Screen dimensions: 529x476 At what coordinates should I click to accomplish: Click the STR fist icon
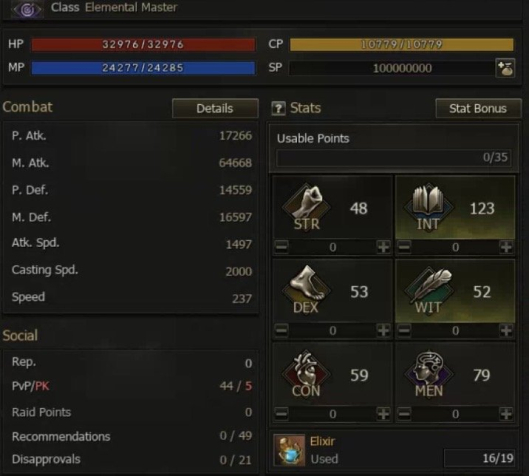tap(306, 204)
